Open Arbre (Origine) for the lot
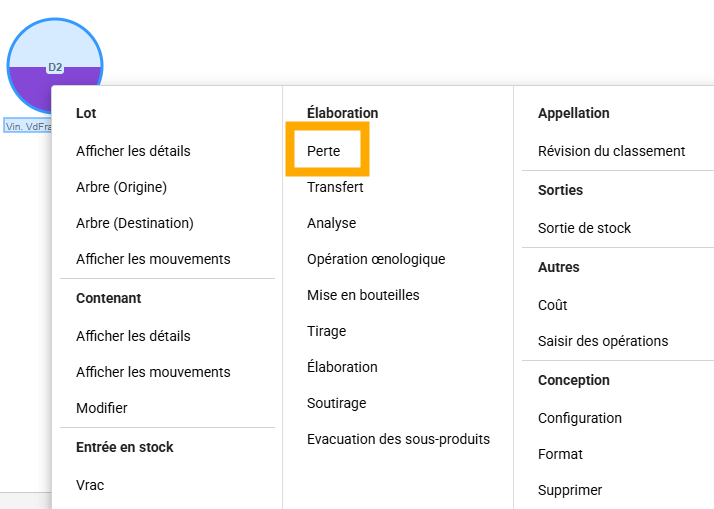714x509 pixels. [x=121, y=187]
